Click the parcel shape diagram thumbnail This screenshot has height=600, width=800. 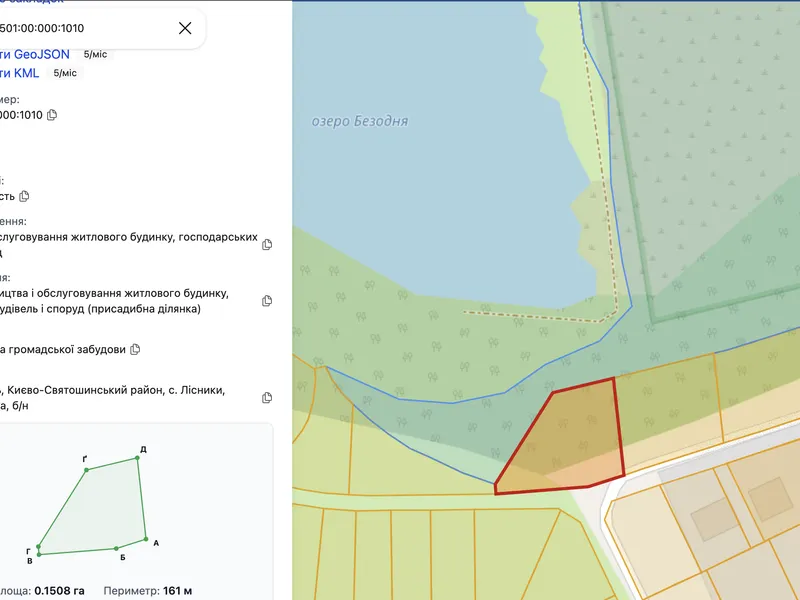tap(92, 504)
